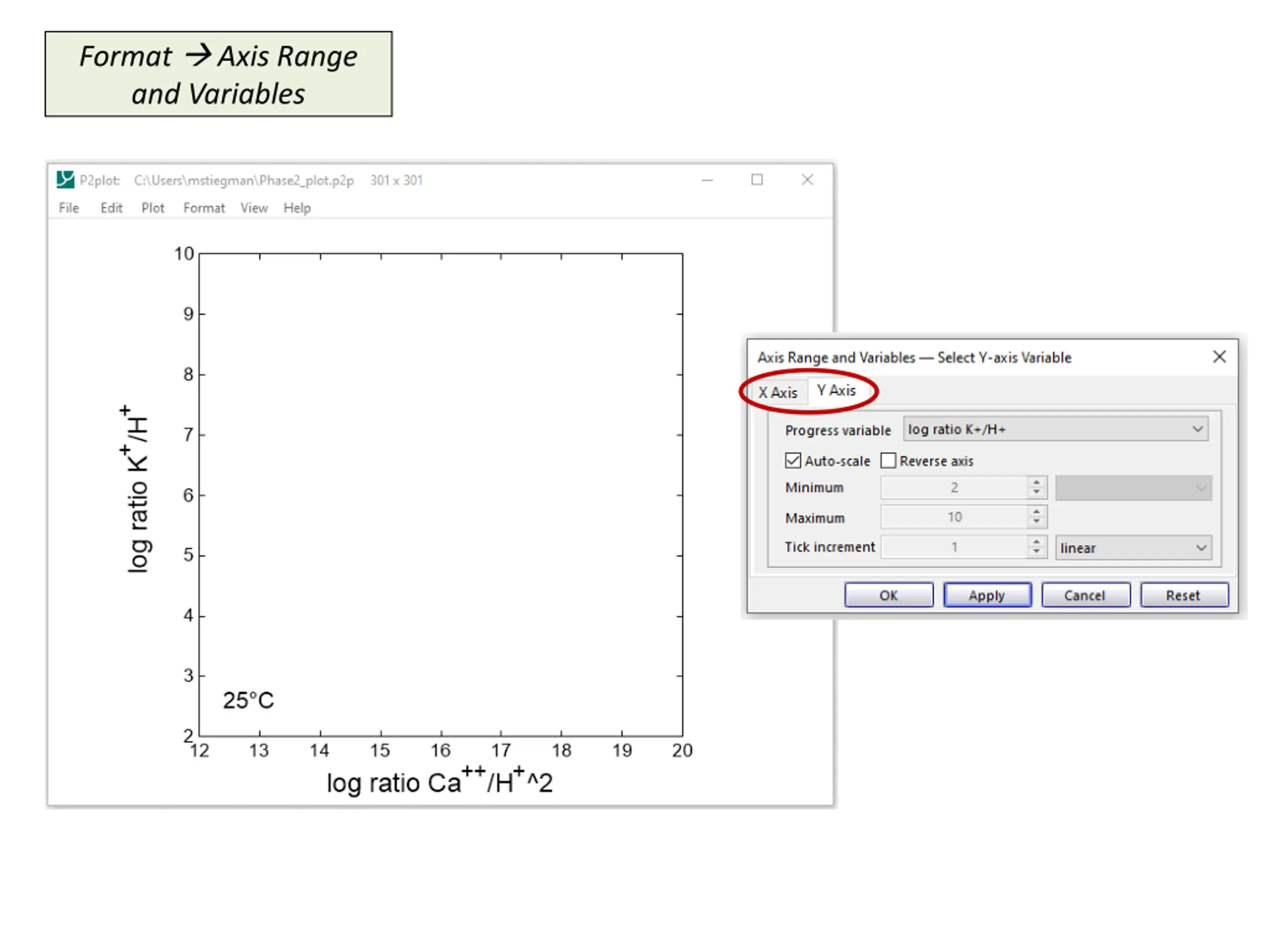Click the Maximum value input field
1270x952 pixels.
[954, 517]
